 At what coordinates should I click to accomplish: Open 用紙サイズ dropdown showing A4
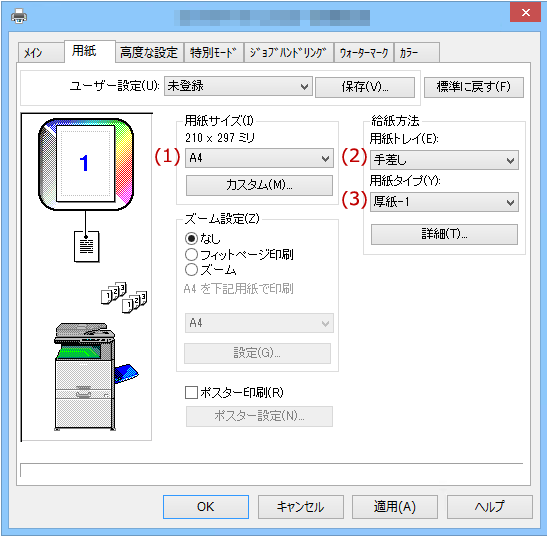point(259,158)
